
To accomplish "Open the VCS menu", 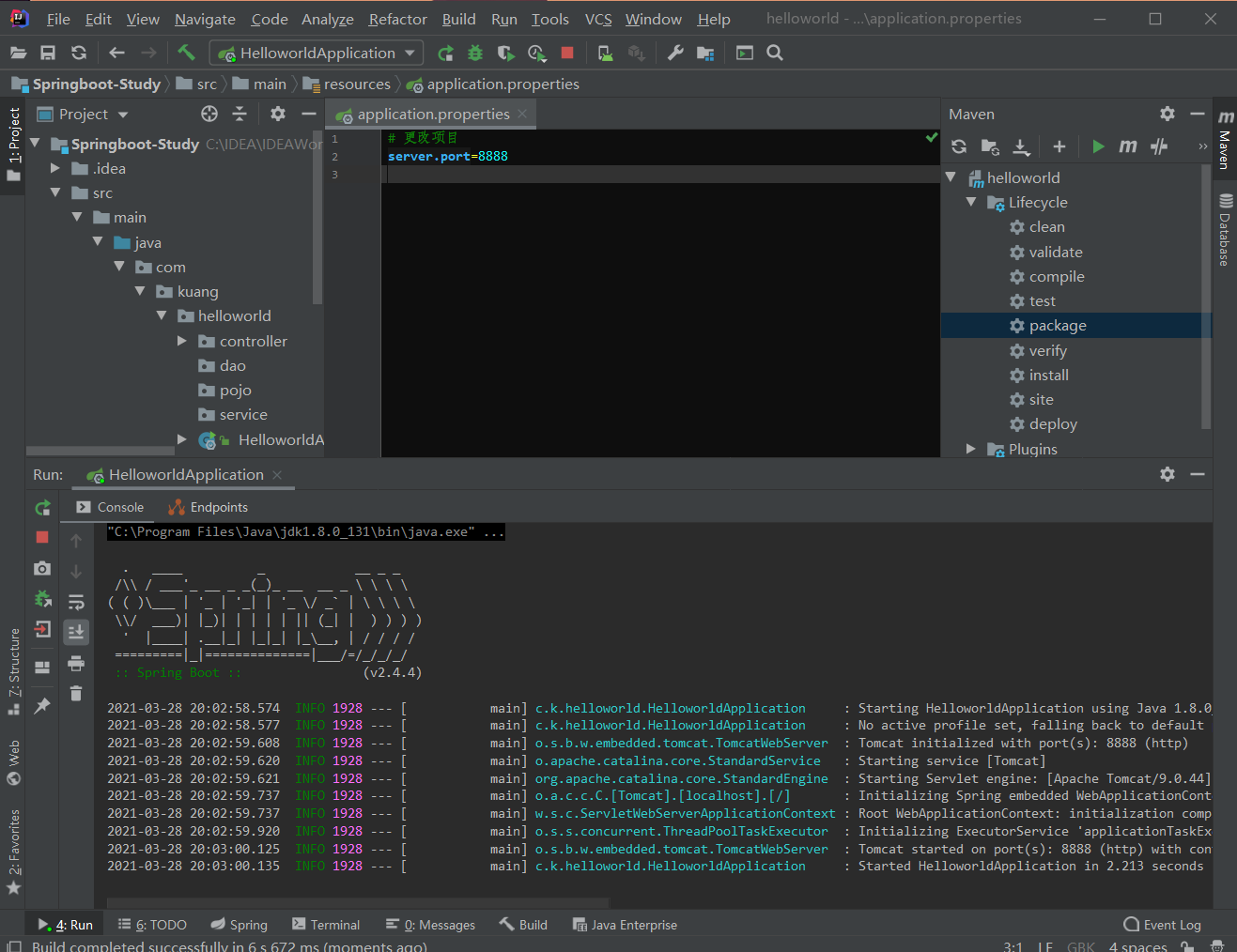I will 598,19.
